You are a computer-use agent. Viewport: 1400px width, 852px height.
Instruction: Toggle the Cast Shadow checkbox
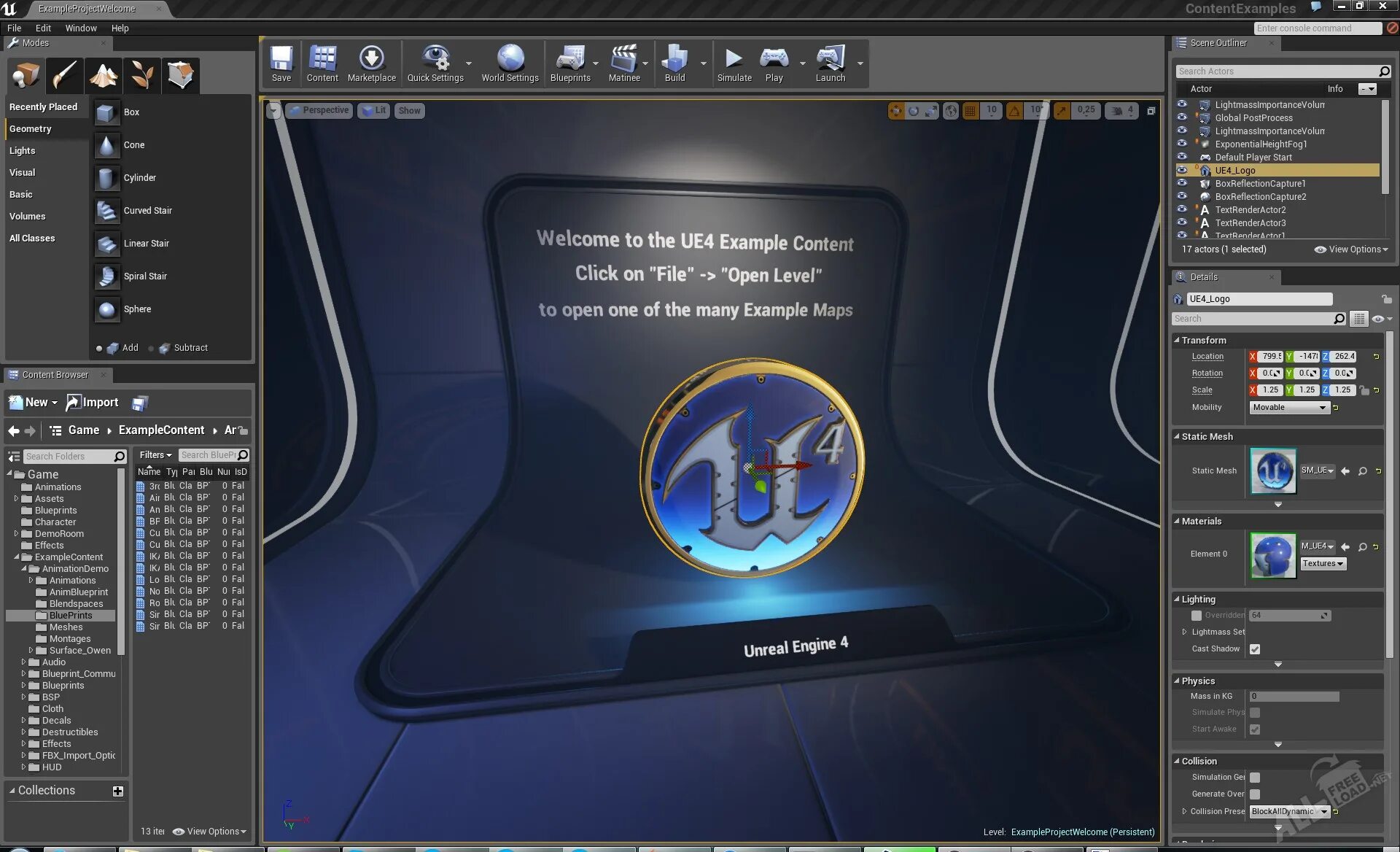tap(1254, 649)
